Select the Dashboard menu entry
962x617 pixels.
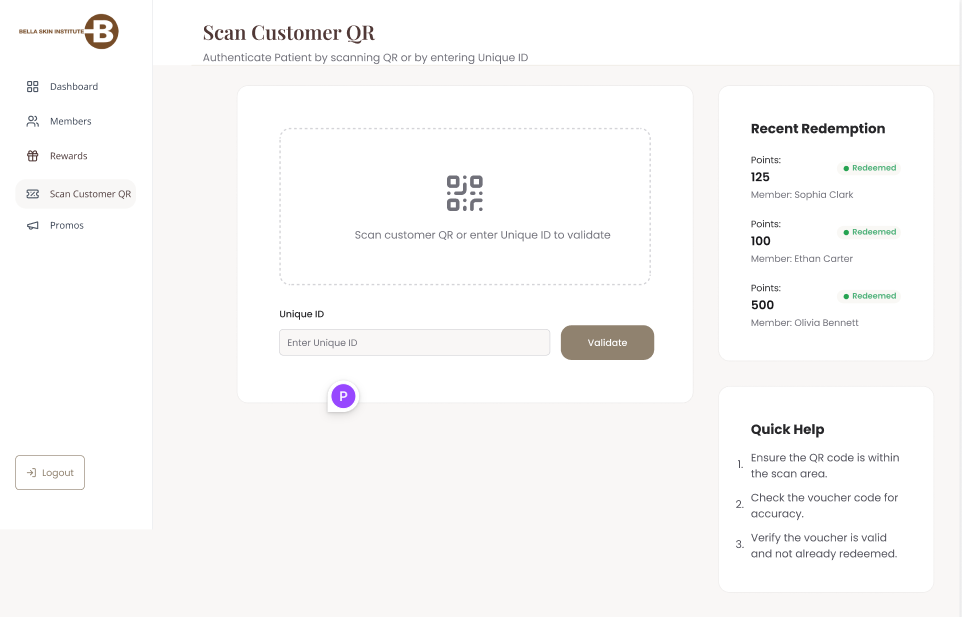coord(74,86)
